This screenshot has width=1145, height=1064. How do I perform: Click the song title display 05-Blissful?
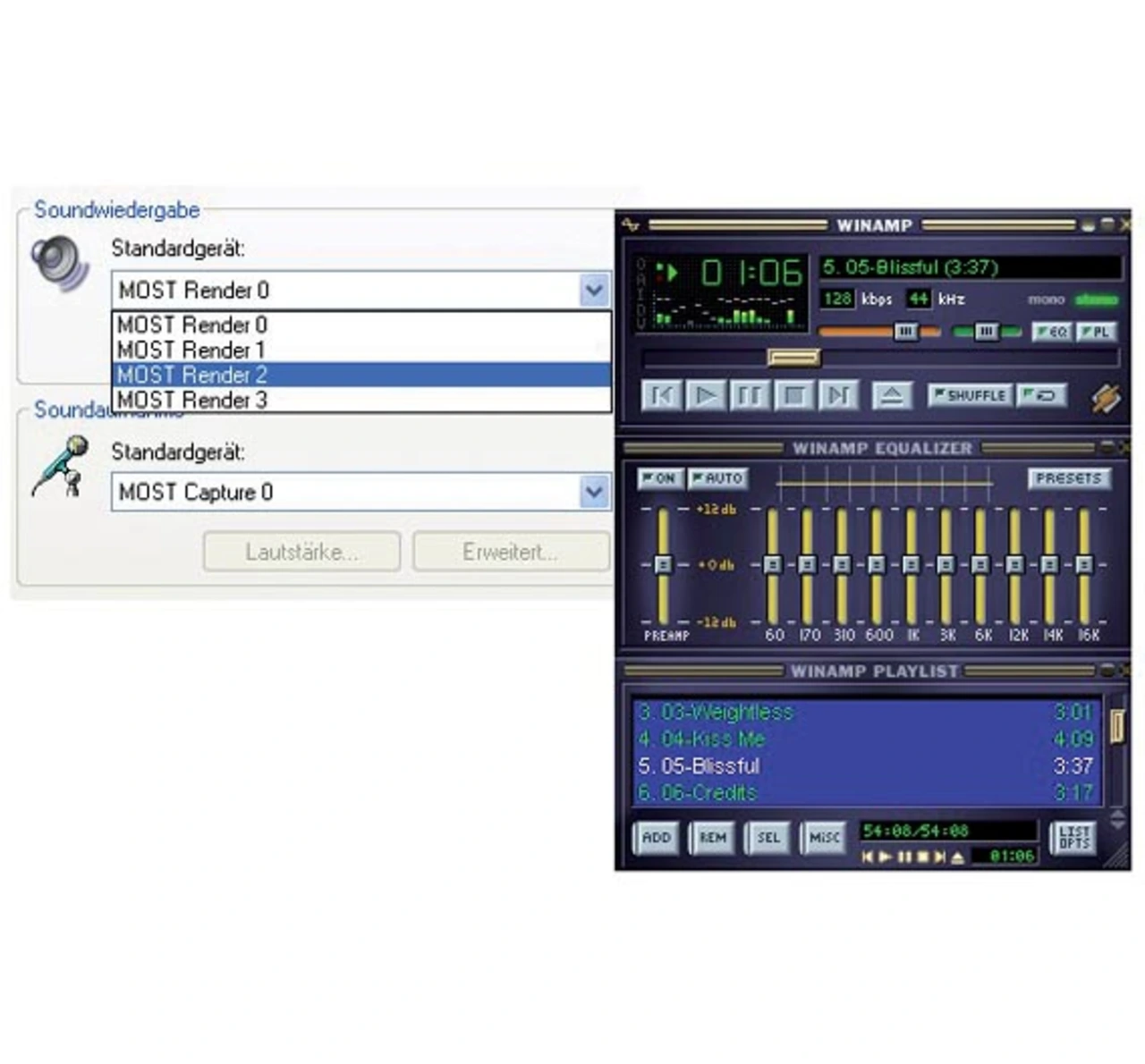(x=971, y=267)
